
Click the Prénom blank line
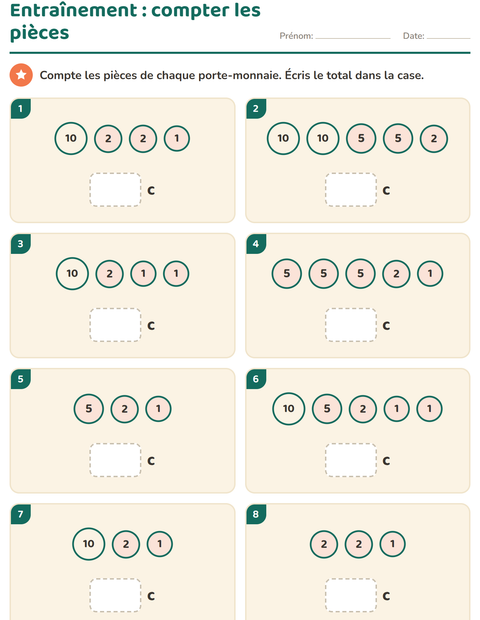point(353,36)
